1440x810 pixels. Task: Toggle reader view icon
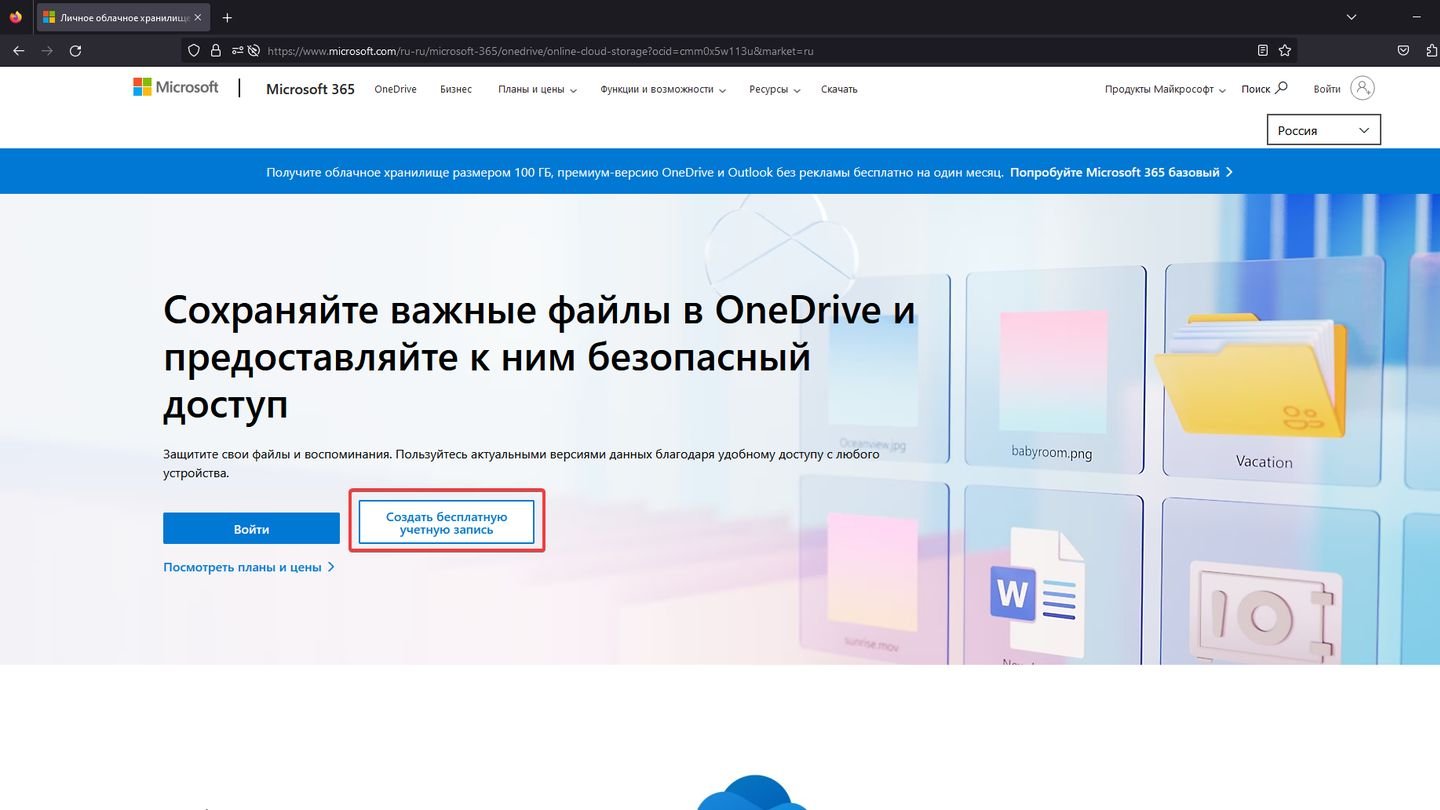(x=1263, y=50)
